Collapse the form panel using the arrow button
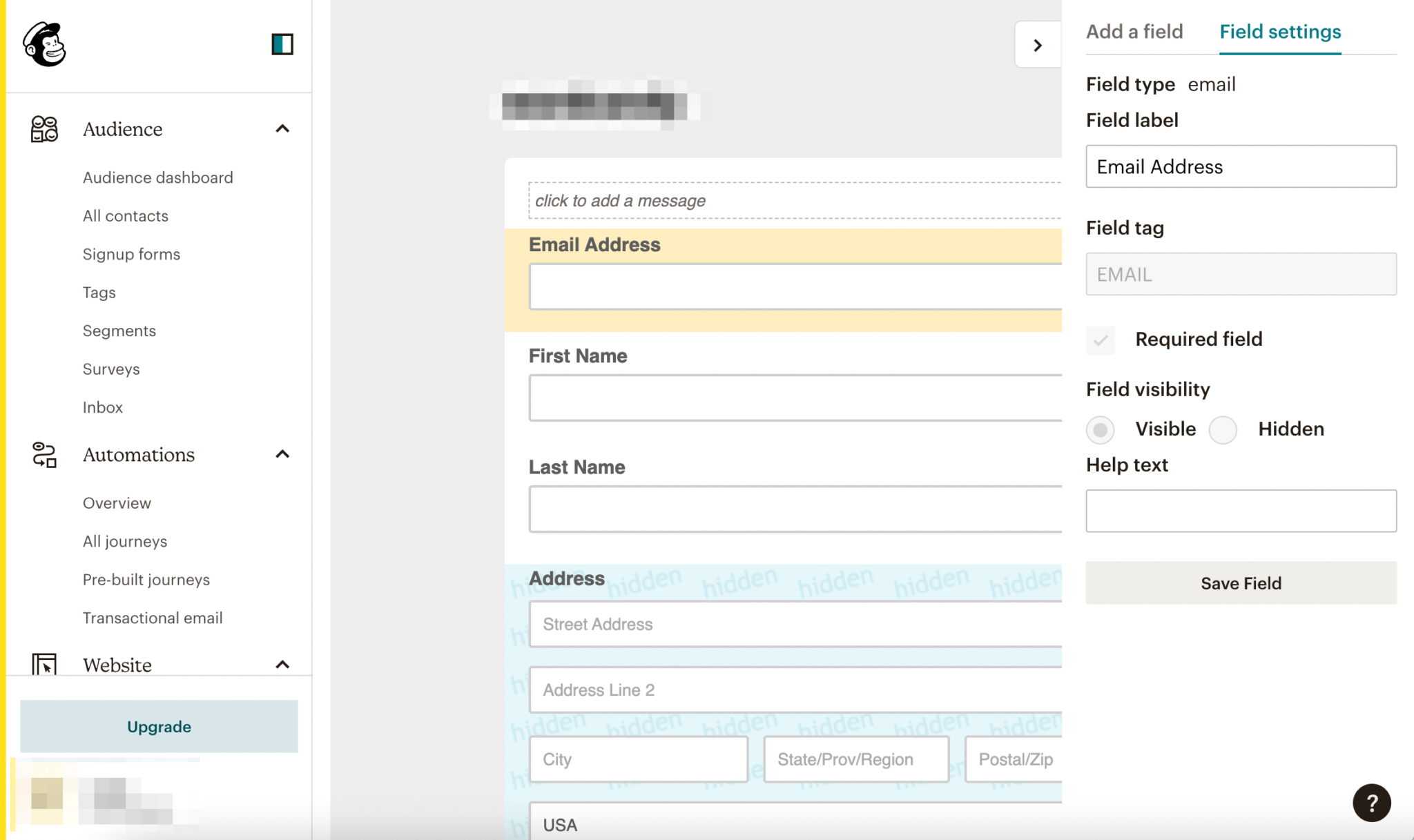The width and height of the screenshot is (1414, 840). click(x=1038, y=44)
